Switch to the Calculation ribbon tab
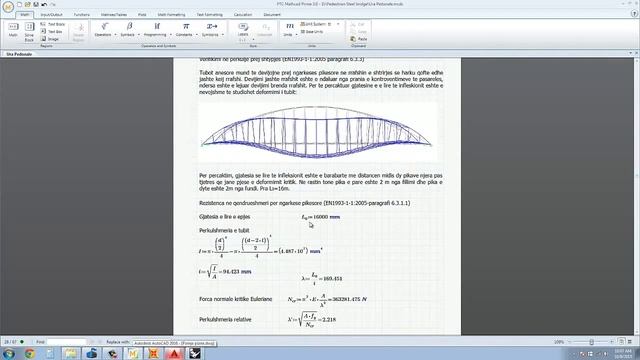640x360 pixels. 243,15
